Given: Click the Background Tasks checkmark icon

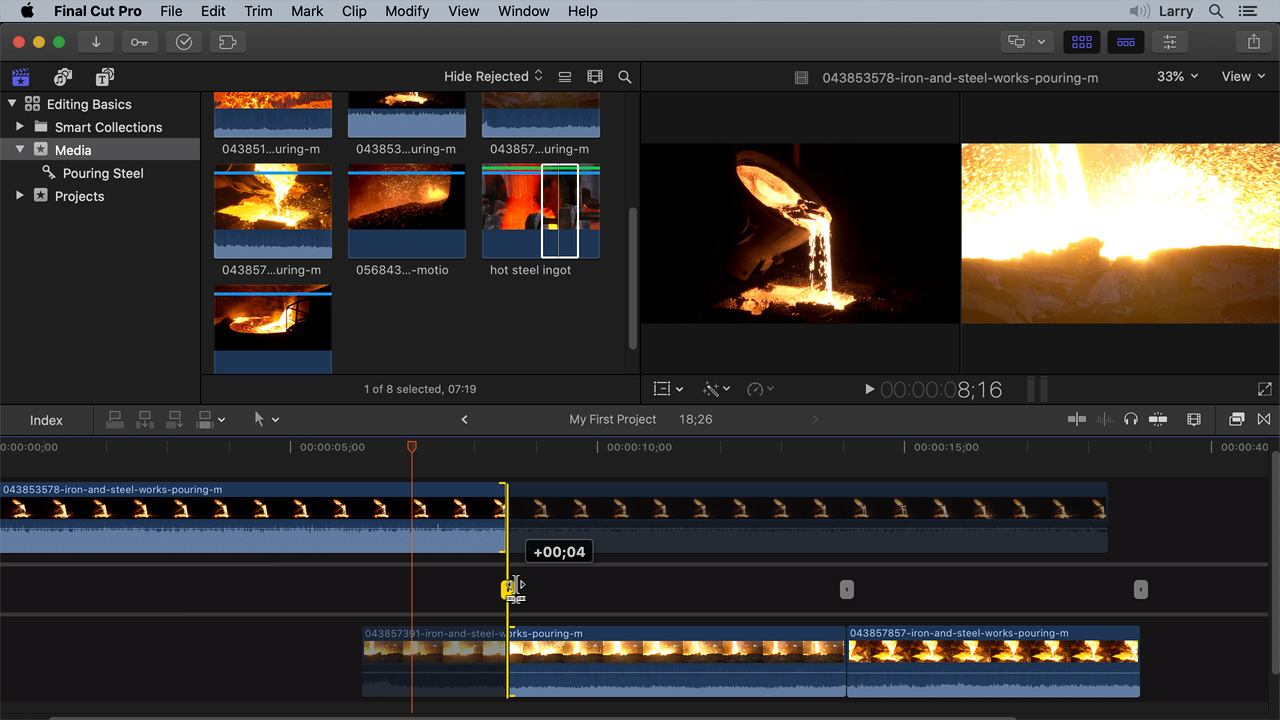Looking at the screenshot, I should [x=183, y=42].
